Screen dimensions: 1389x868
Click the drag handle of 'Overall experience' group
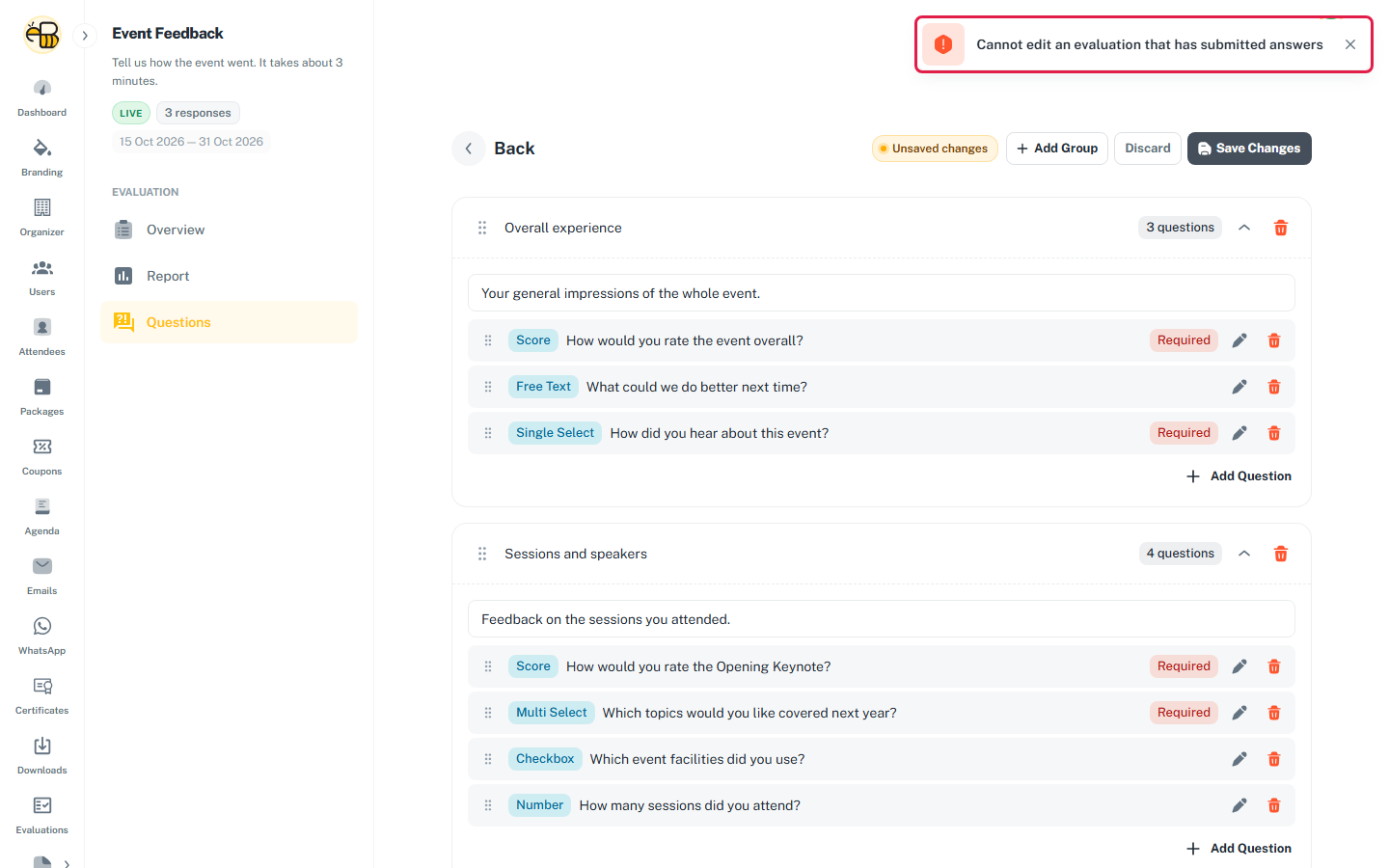pyautogui.click(x=482, y=228)
